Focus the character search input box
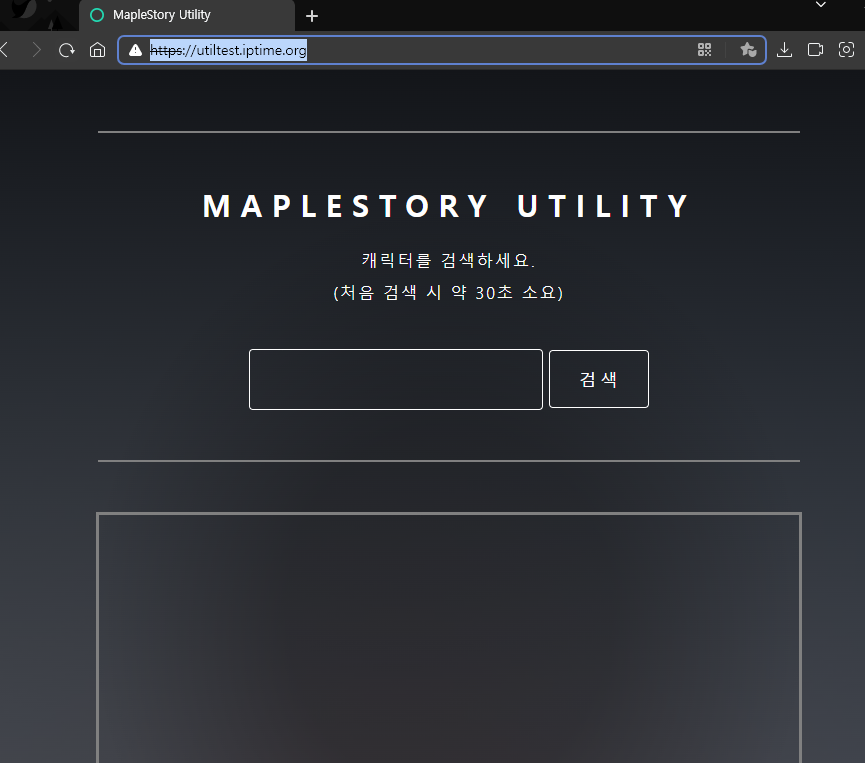Viewport: 865px width, 763px height. [396, 380]
